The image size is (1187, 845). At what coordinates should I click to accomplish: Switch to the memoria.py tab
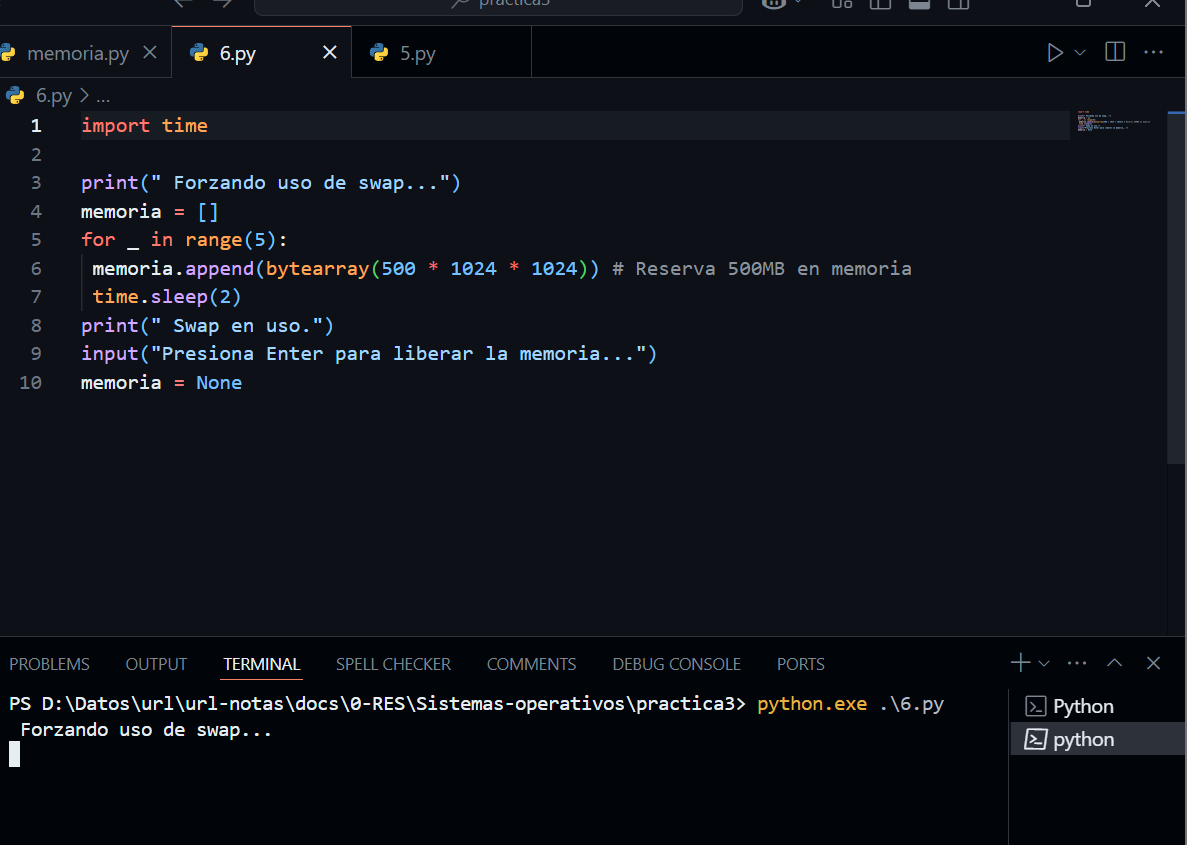77,54
